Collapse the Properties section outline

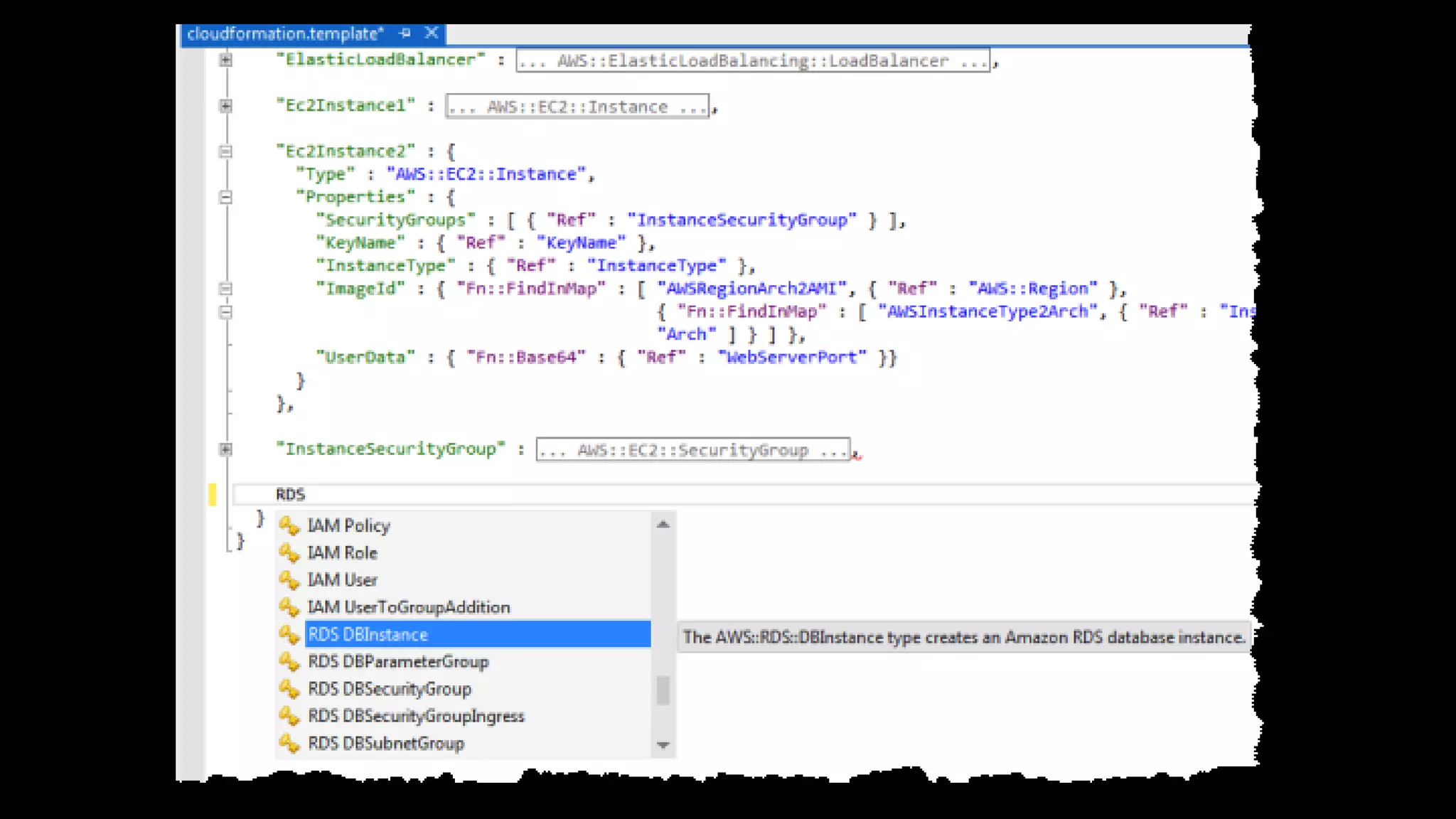coord(225,197)
